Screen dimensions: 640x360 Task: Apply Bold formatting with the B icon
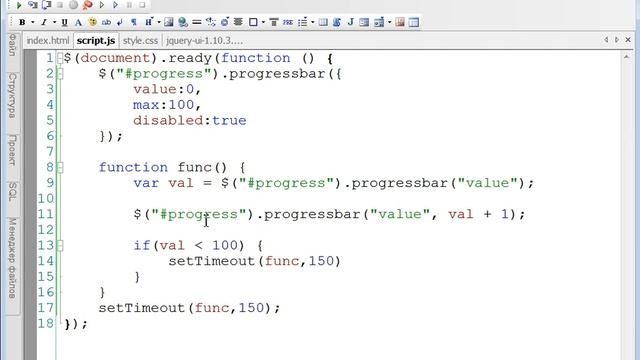[x=22, y=22]
